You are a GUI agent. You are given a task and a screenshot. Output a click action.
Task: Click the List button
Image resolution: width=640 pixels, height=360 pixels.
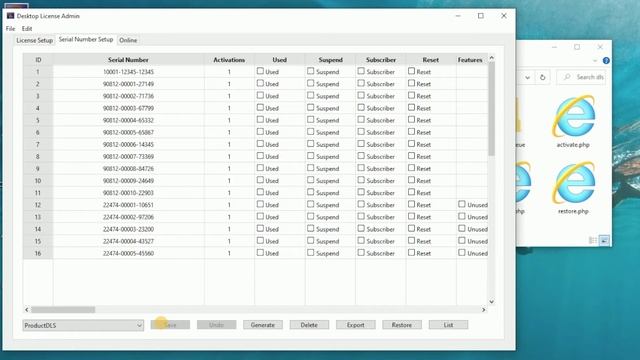click(x=448, y=325)
